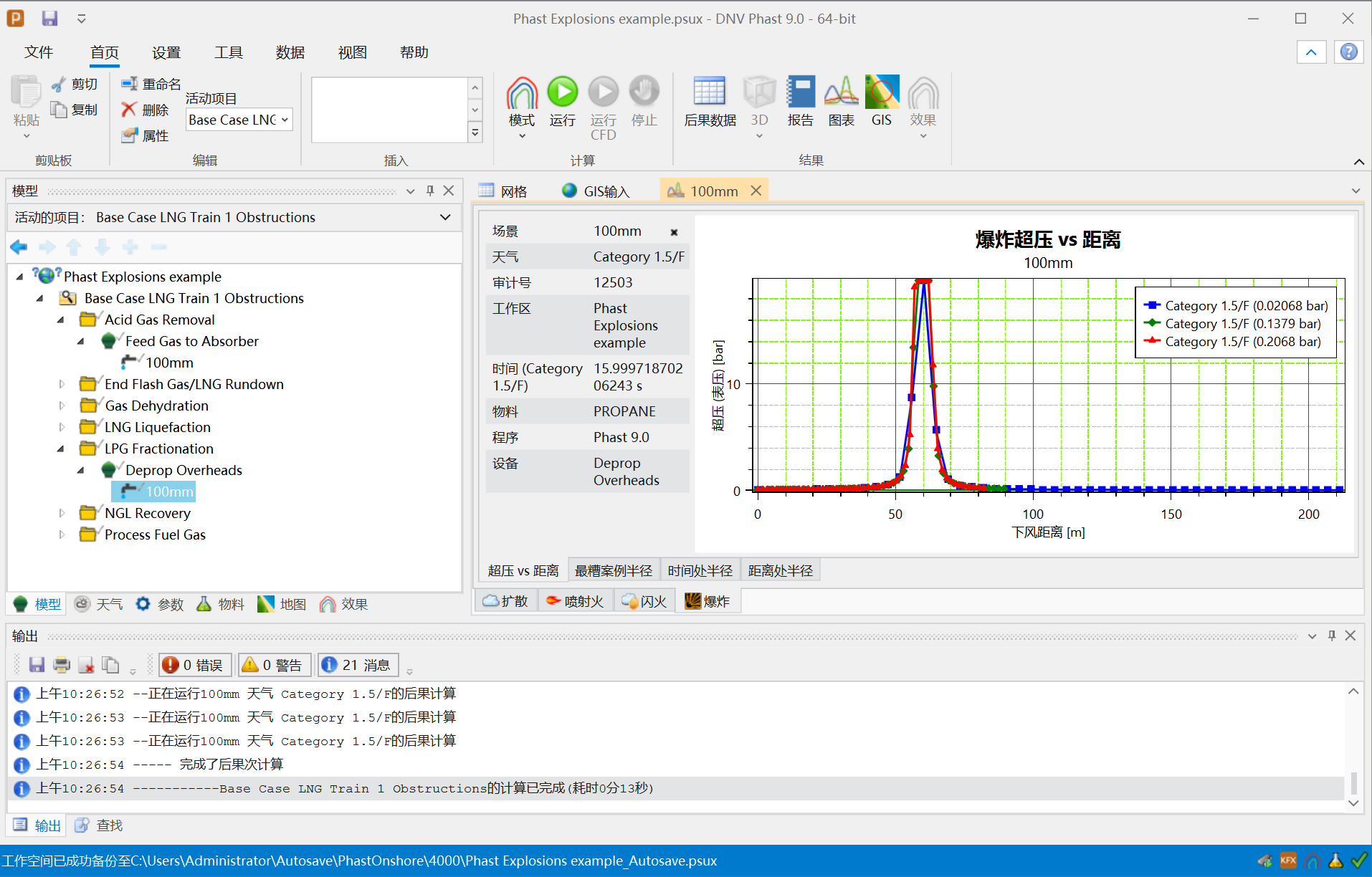Open the Chart (图表) results icon

click(841, 93)
